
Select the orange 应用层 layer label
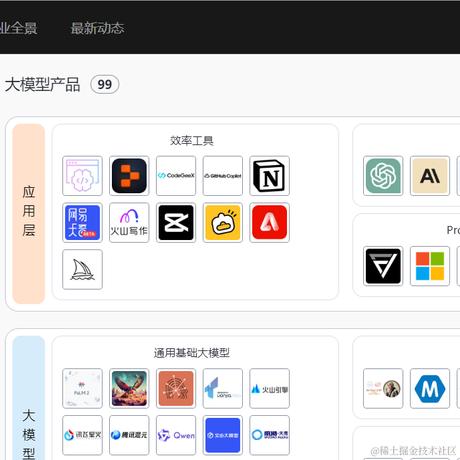pyautogui.click(x=29, y=214)
